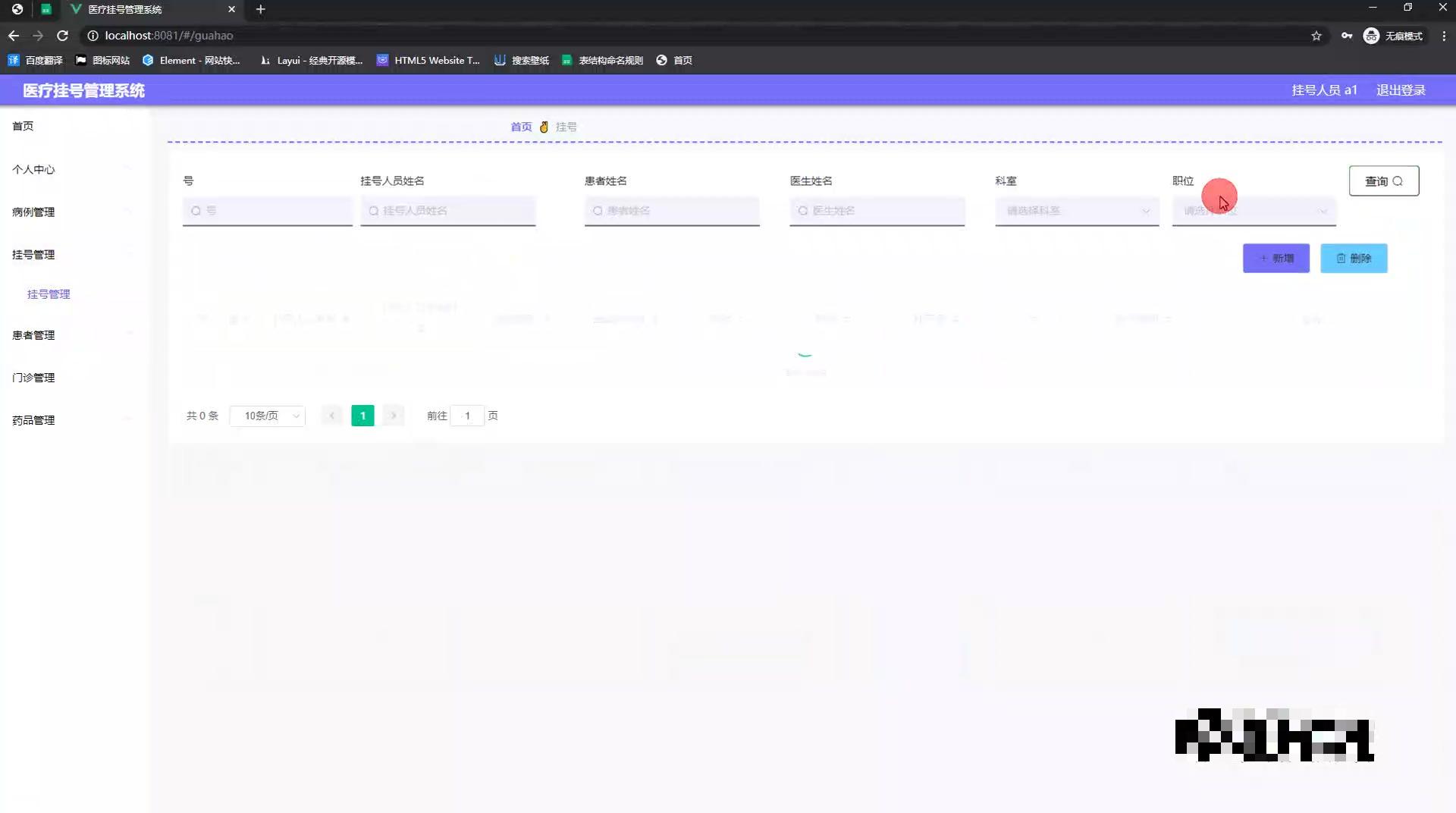Image resolution: width=1456 pixels, height=813 pixels.
Task: Go to next page arrow
Action: [x=394, y=416]
